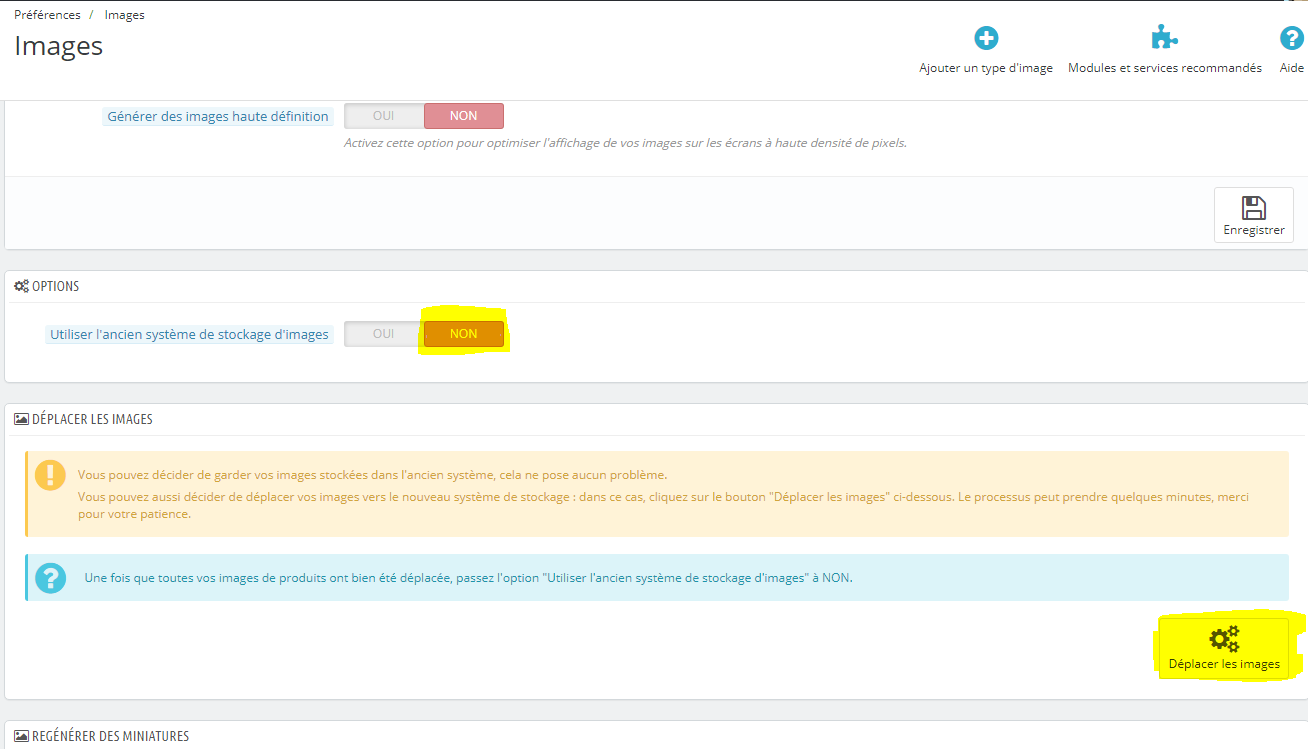Screen dimensions: 1308x749
Task: Click the blue question mark info icon
Action: coord(50,578)
